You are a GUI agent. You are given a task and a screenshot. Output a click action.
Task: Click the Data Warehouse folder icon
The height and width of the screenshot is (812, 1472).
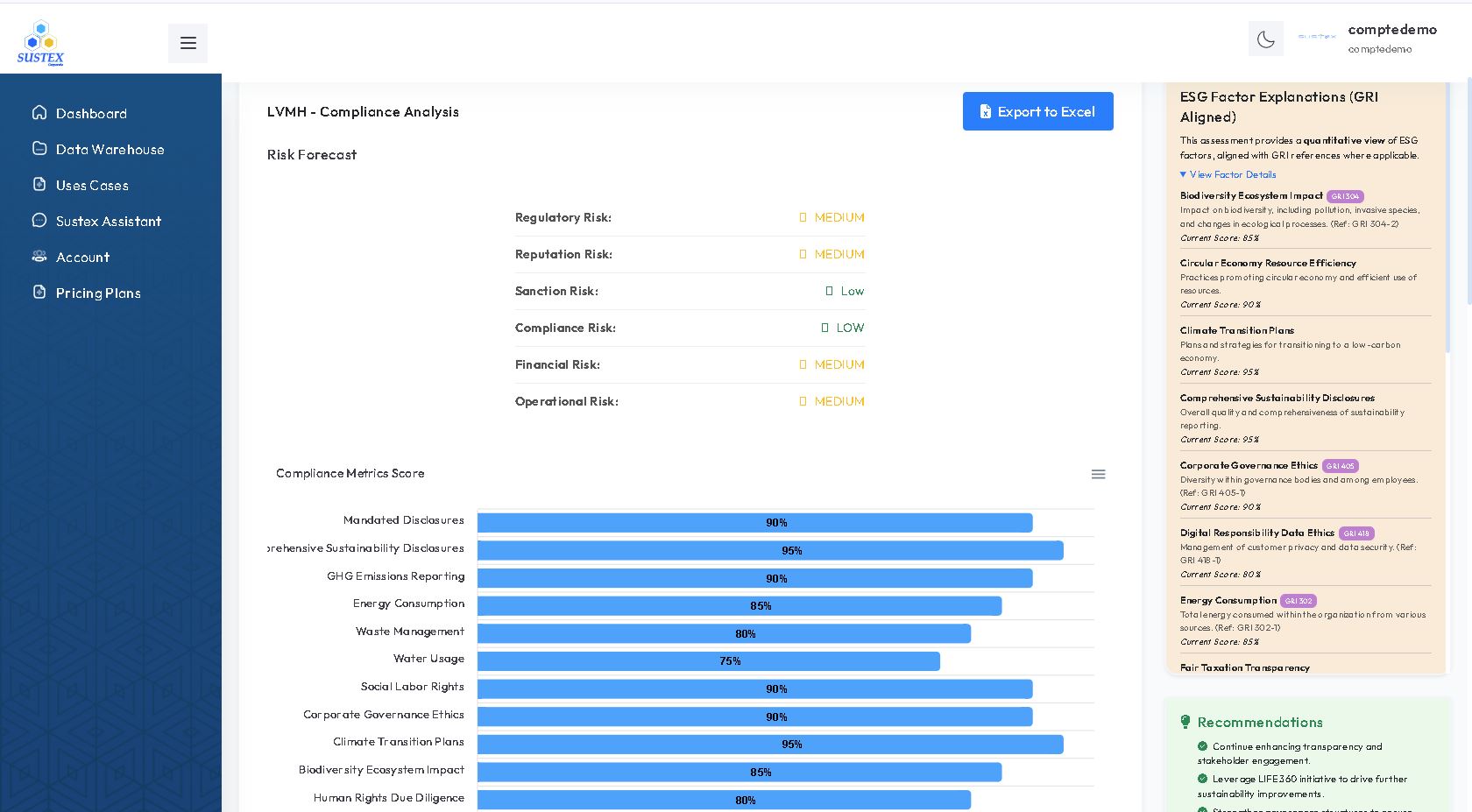point(39,148)
